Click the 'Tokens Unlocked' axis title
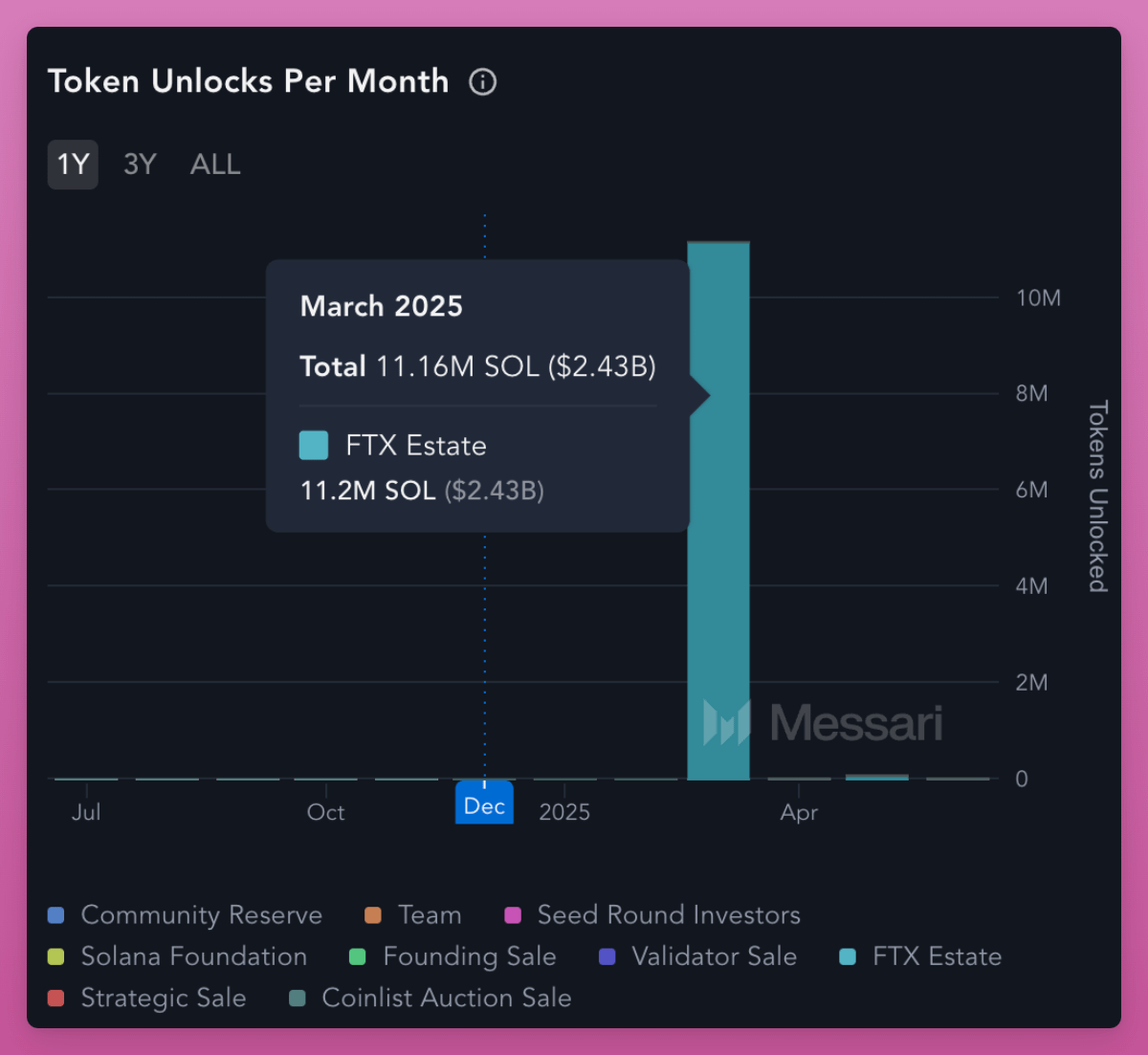The image size is (1148, 1055). coord(1098,495)
